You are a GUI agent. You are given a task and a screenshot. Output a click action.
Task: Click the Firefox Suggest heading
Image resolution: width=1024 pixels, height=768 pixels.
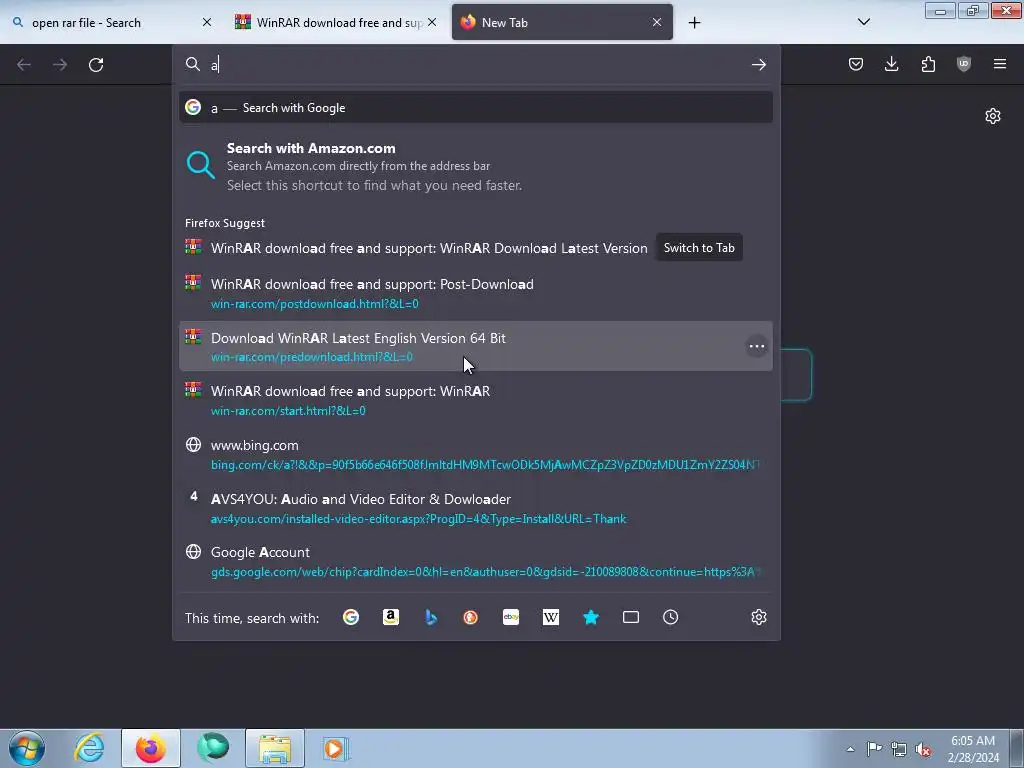(225, 223)
